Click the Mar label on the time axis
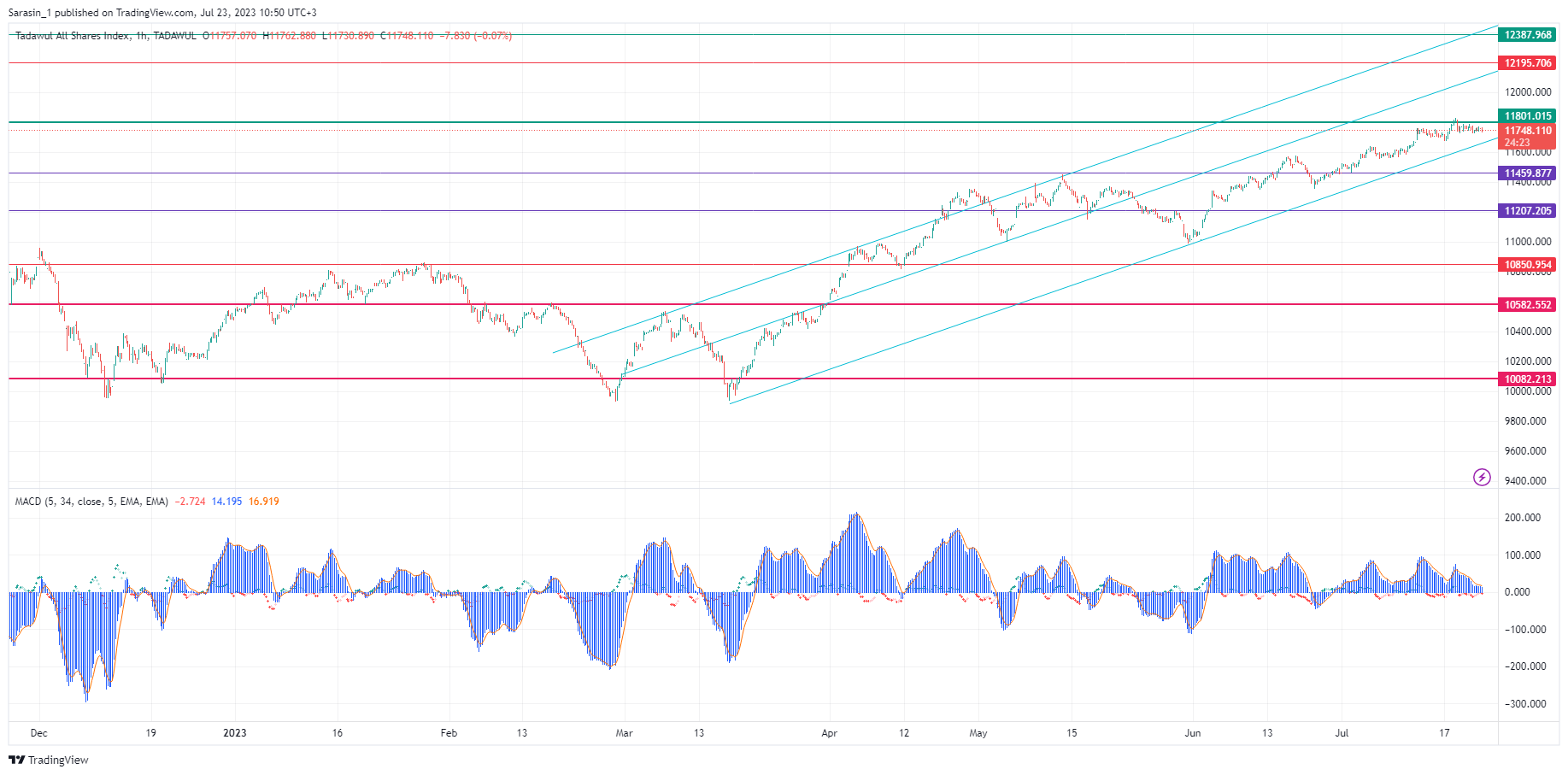Viewport: 1568px width, 775px height. [625, 733]
